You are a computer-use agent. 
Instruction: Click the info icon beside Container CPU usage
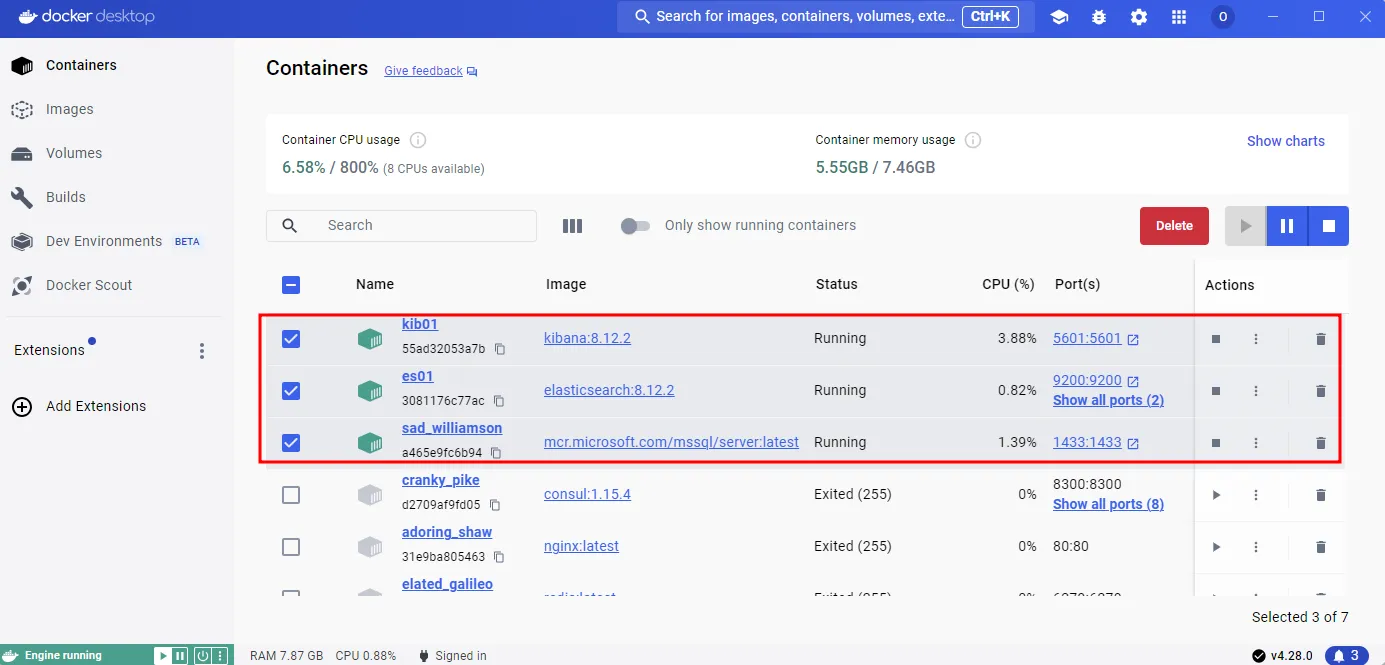[x=418, y=140]
